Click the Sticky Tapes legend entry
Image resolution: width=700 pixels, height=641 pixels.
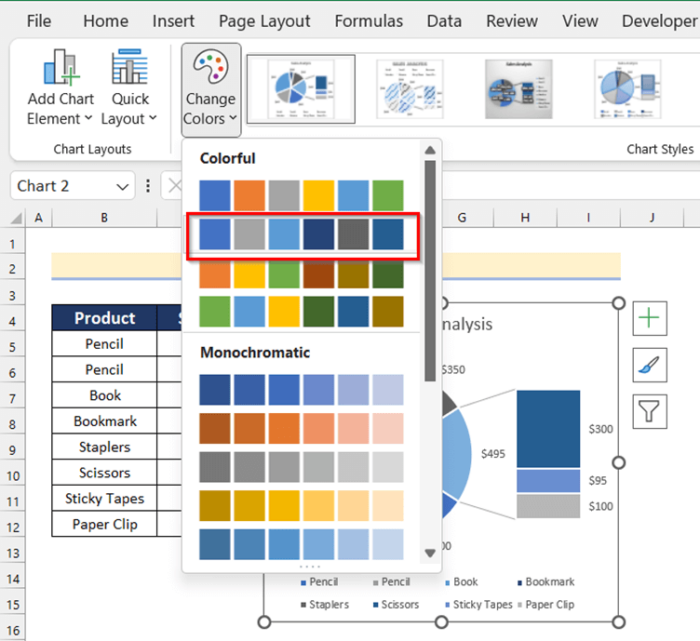click(479, 604)
